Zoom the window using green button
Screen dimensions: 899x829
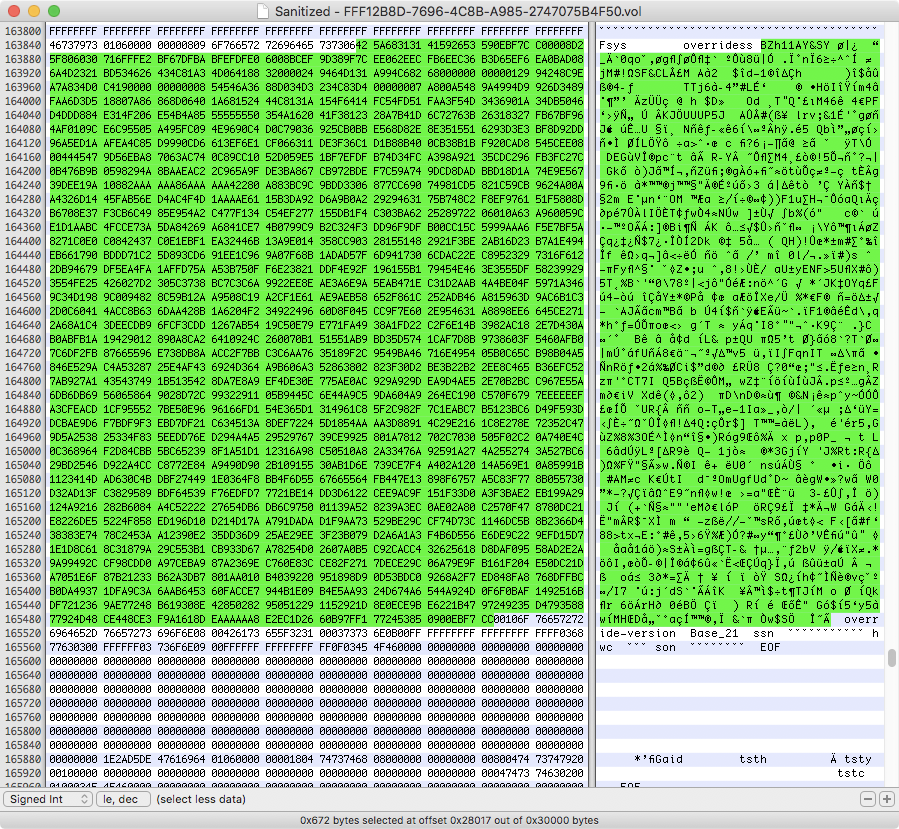[x=54, y=11]
